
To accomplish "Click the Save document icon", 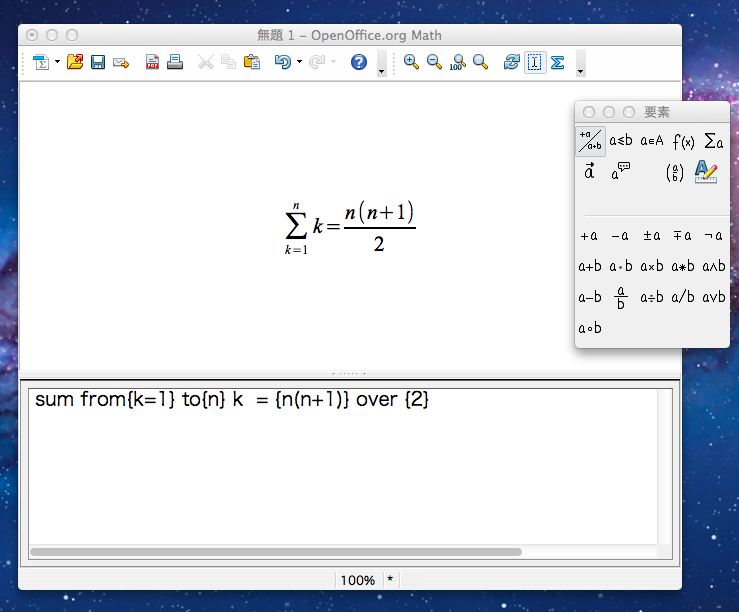I will coord(98,62).
